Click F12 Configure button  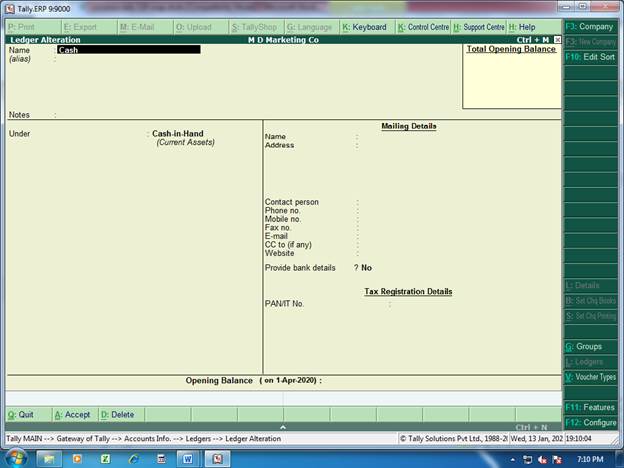(x=590, y=422)
